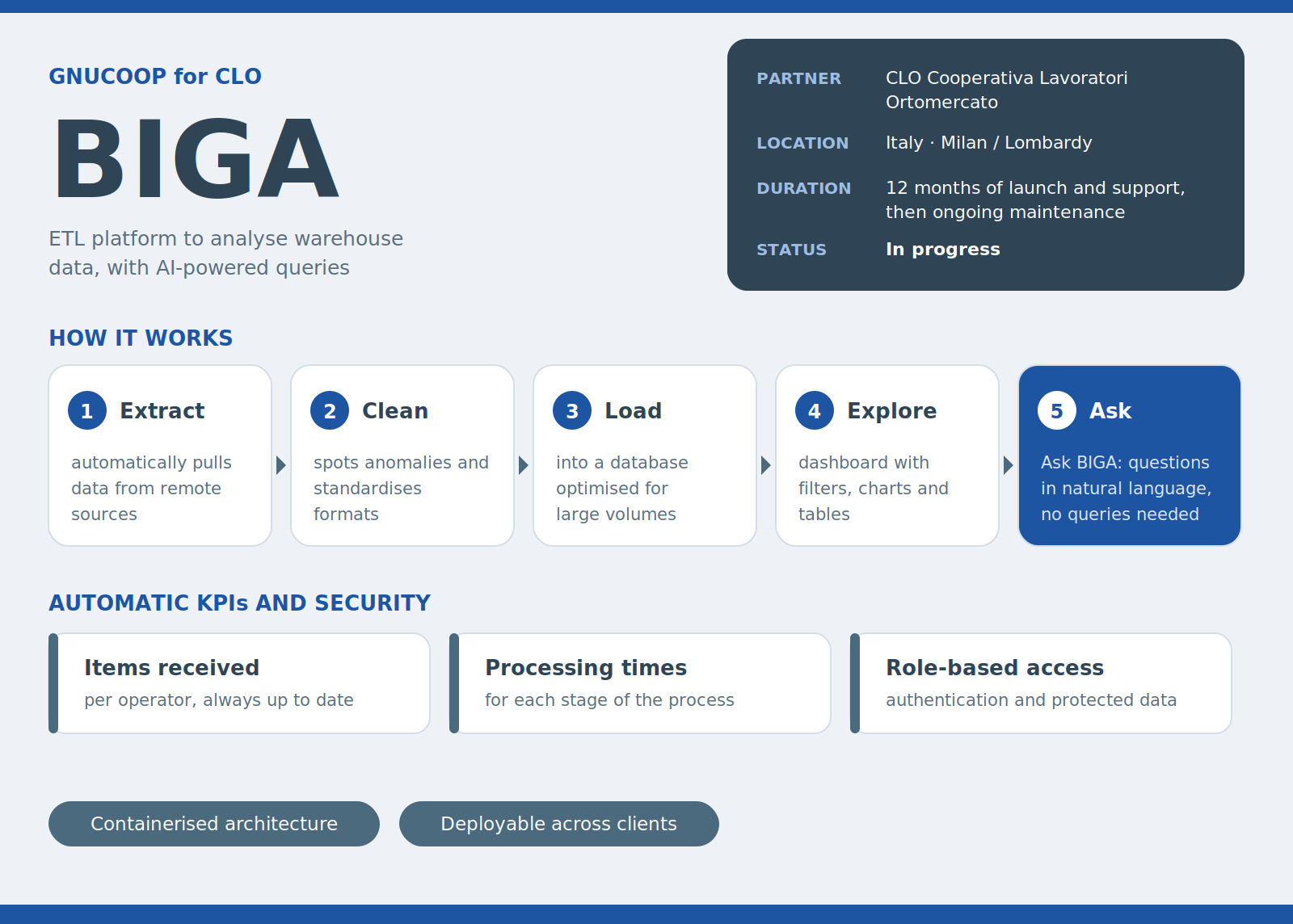
Task: Click the HOW IT WORKS heading
Action: point(141,338)
